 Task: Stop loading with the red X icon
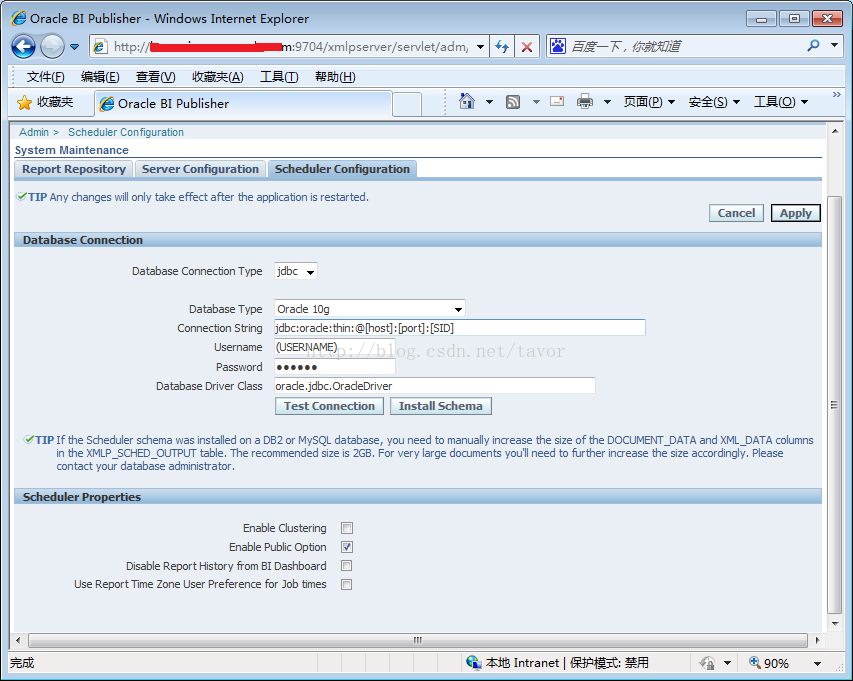click(527, 46)
